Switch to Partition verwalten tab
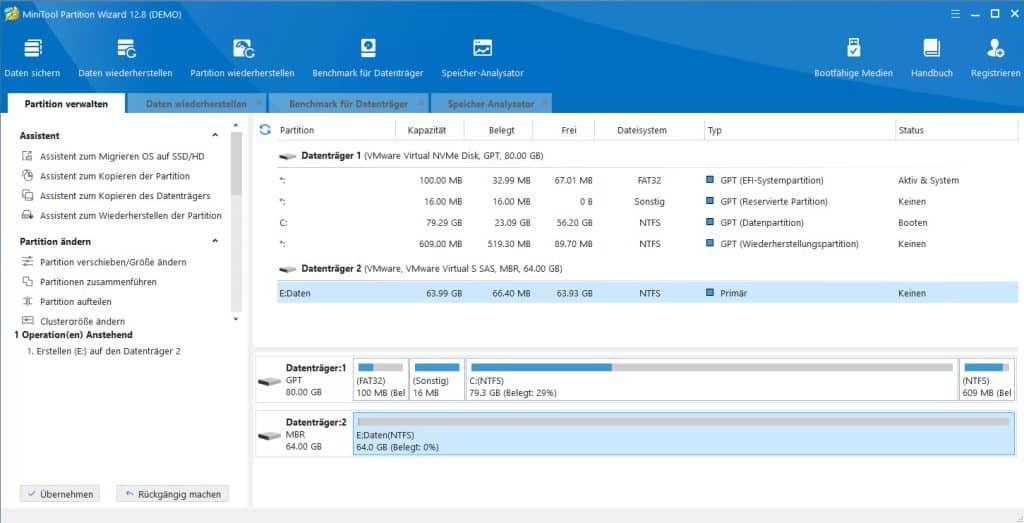1024x523 pixels. coord(66,104)
